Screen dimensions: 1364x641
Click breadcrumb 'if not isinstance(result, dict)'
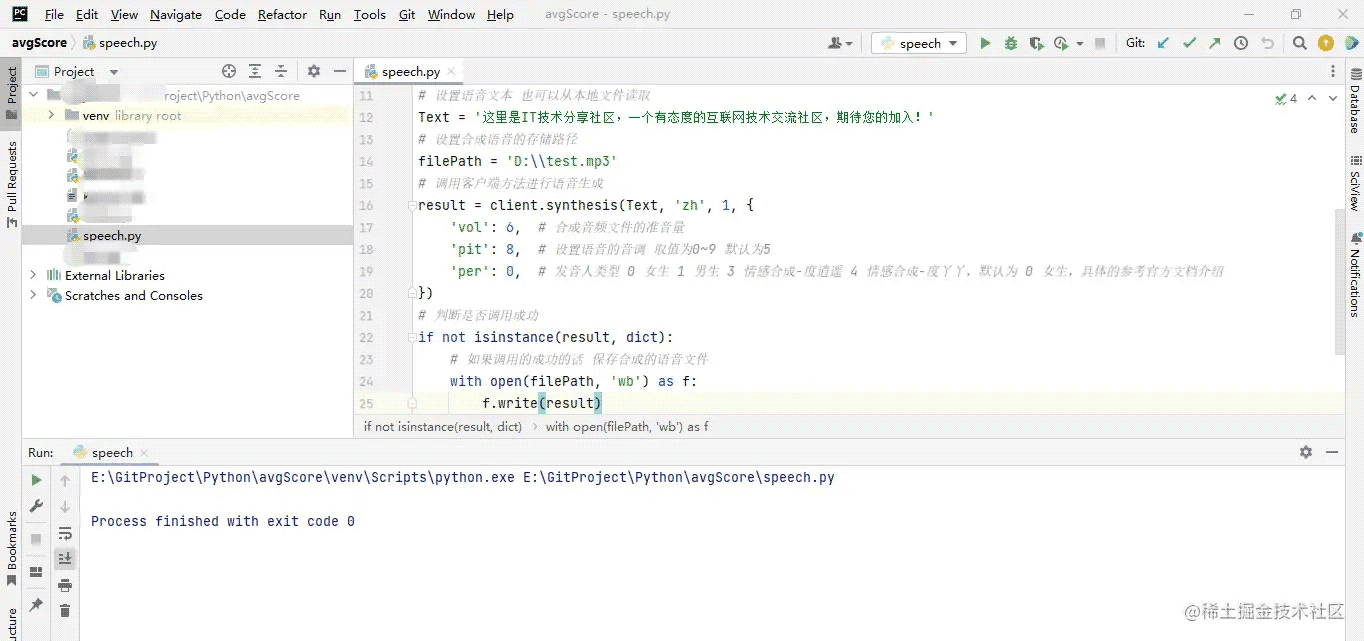coord(443,426)
